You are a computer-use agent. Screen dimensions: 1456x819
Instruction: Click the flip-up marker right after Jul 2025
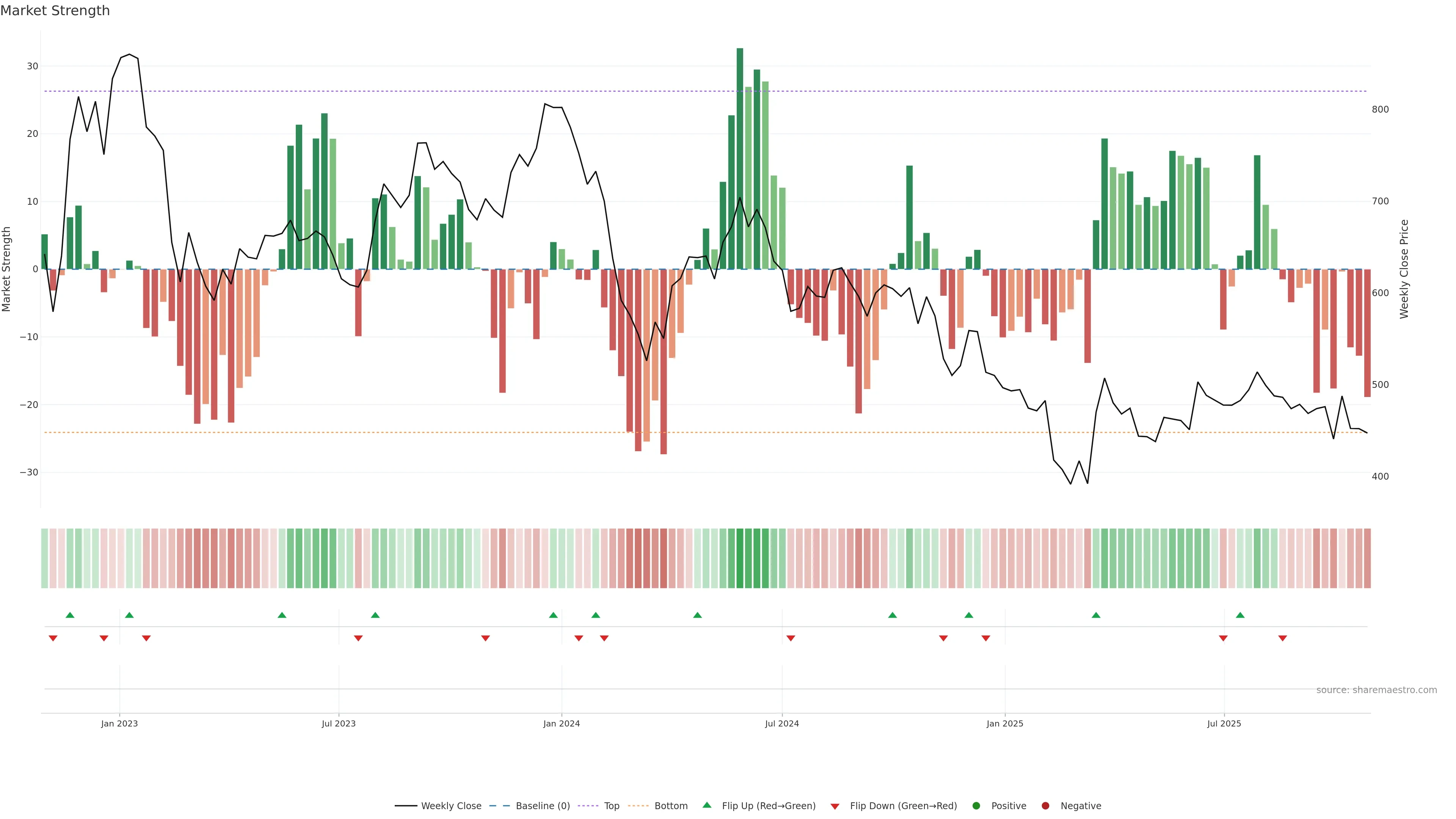click(1240, 615)
